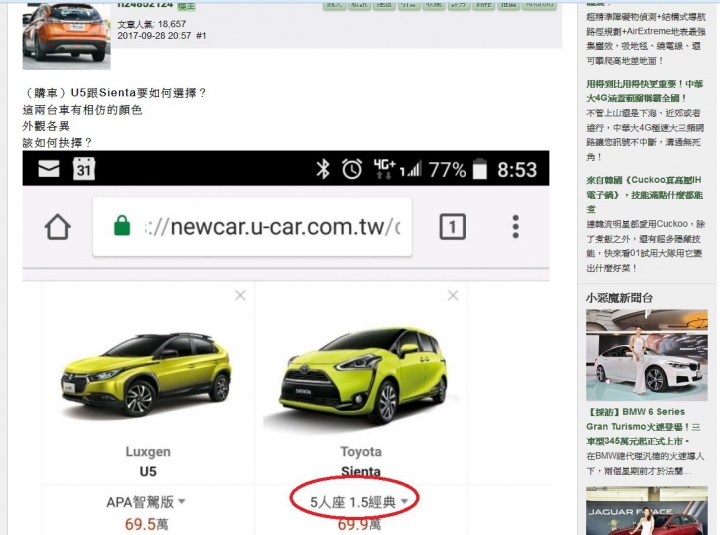Screen dimensions: 720x535
Task: Tap the Bluetooth icon in phone status bar
Action: click(323, 169)
